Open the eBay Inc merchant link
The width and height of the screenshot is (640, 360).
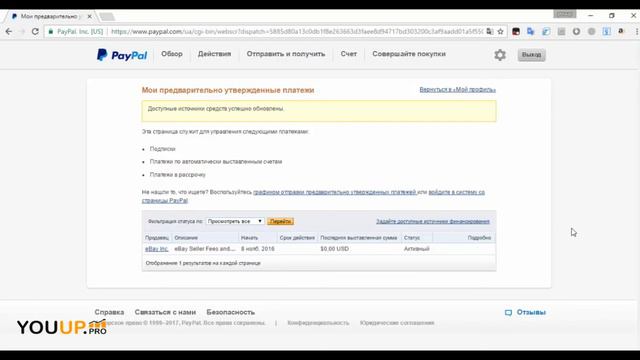coord(156,249)
